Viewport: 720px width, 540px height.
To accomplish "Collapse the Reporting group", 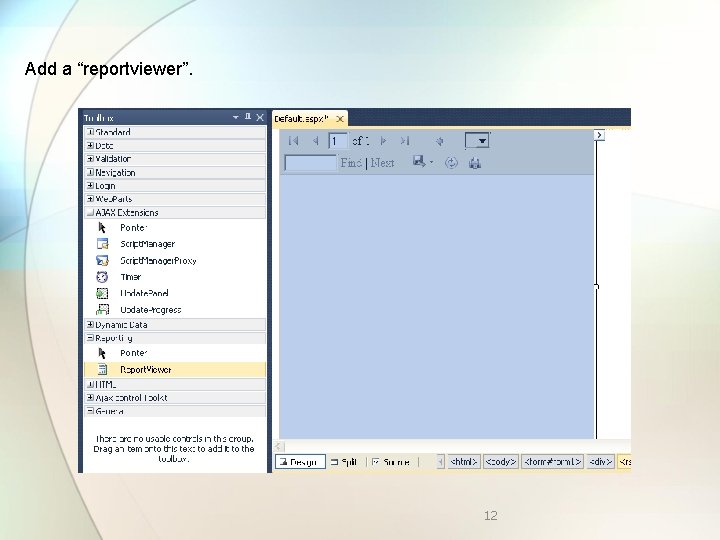I will 90,338.
